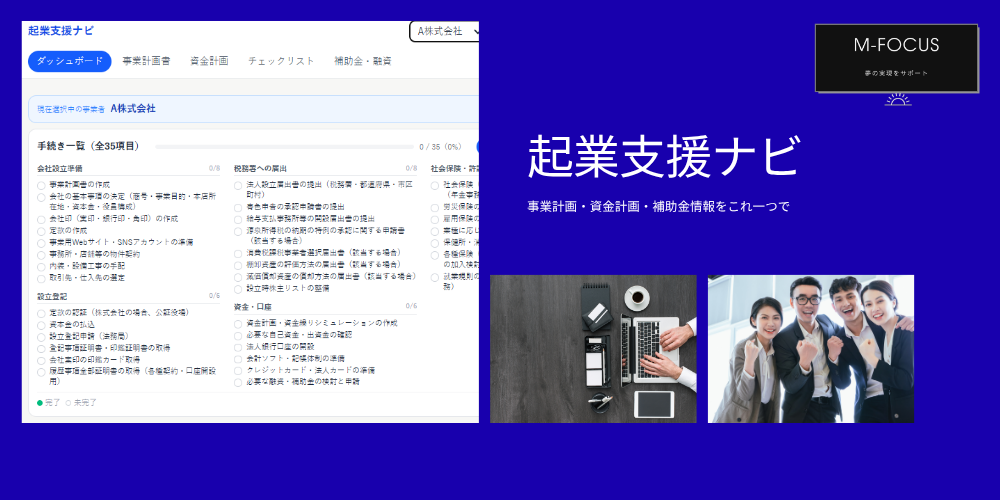The height and width of the screenshot is (500, 1000).
Task: Click the 現在選択中の事業者 A株式会社 banner
Action: pos(253,109)
